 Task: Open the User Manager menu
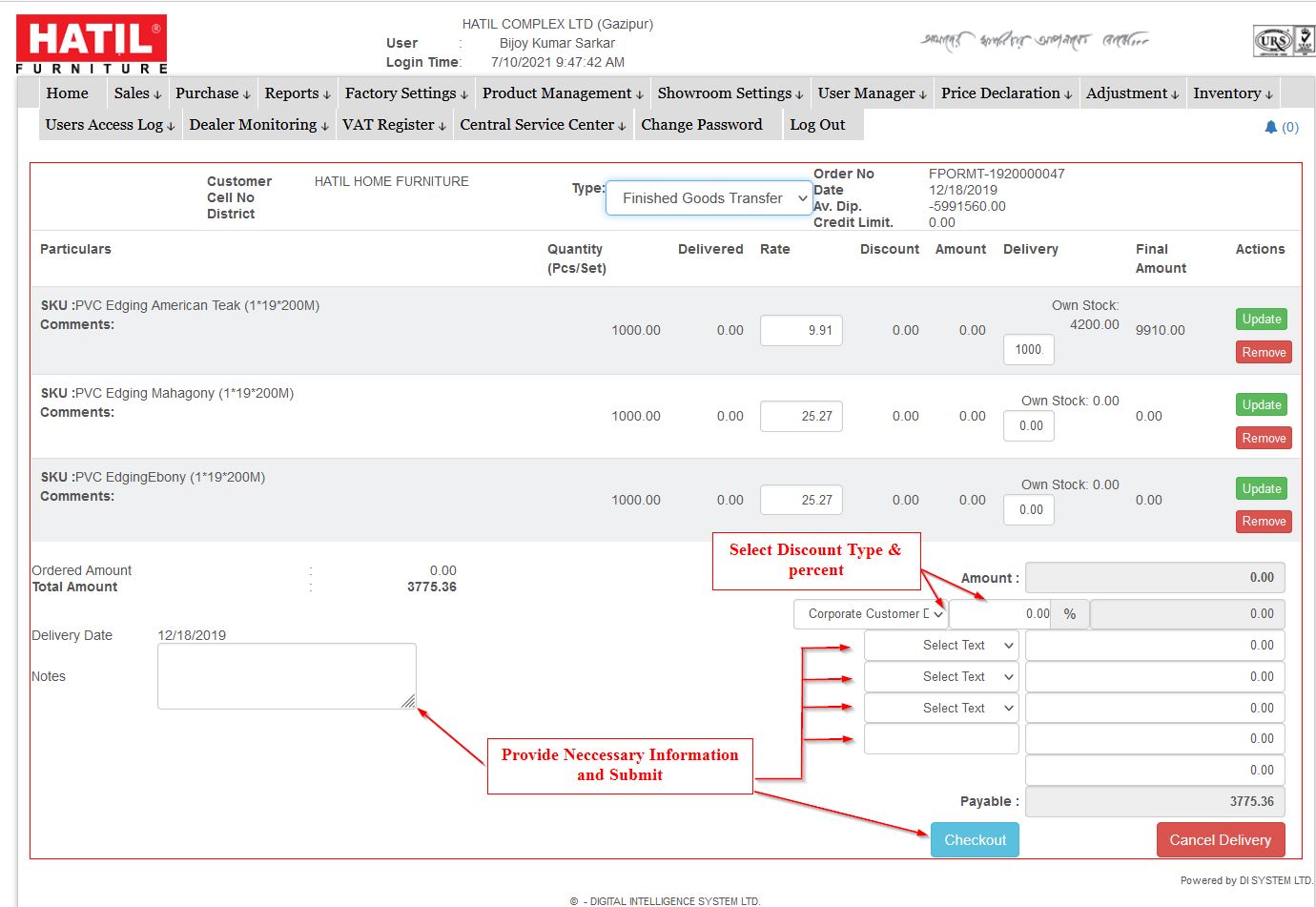[x=872, y=93]
